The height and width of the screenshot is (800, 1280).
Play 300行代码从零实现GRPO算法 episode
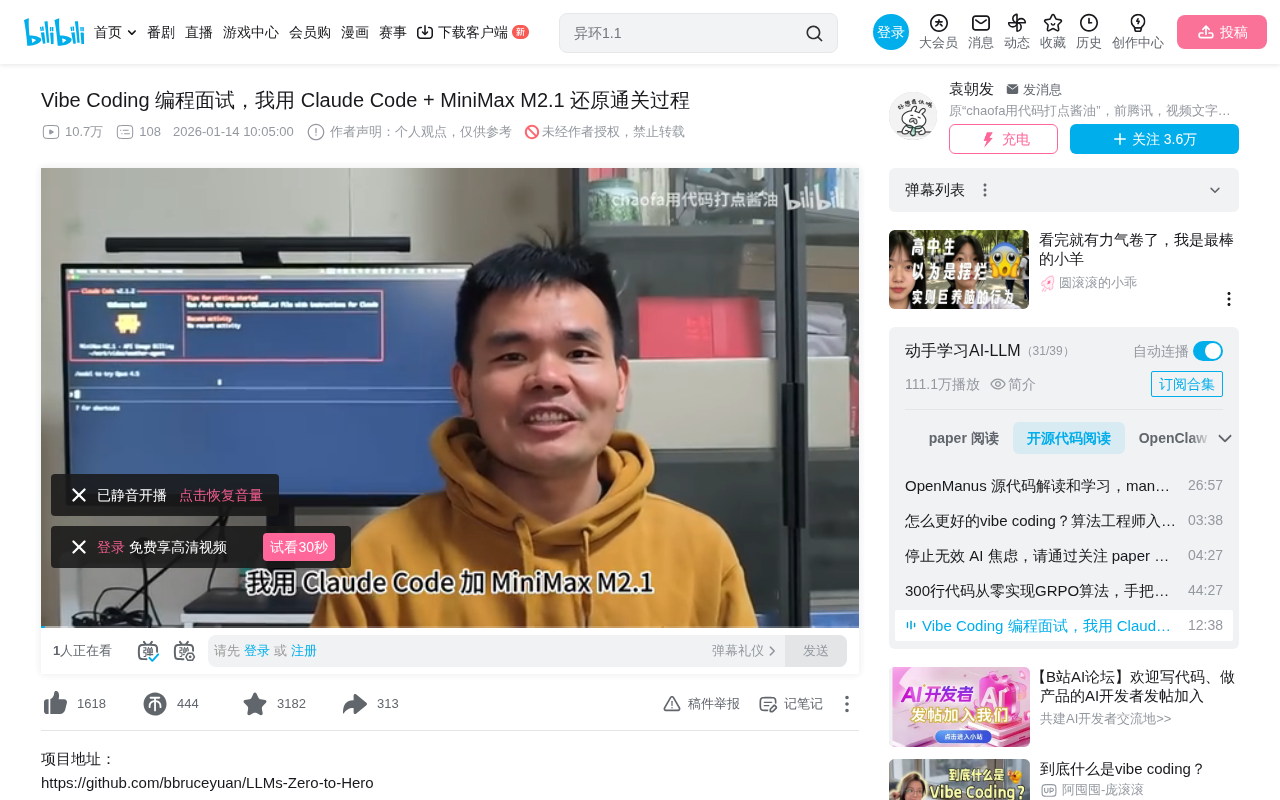pyautogui.click(x=1064, y=590)
